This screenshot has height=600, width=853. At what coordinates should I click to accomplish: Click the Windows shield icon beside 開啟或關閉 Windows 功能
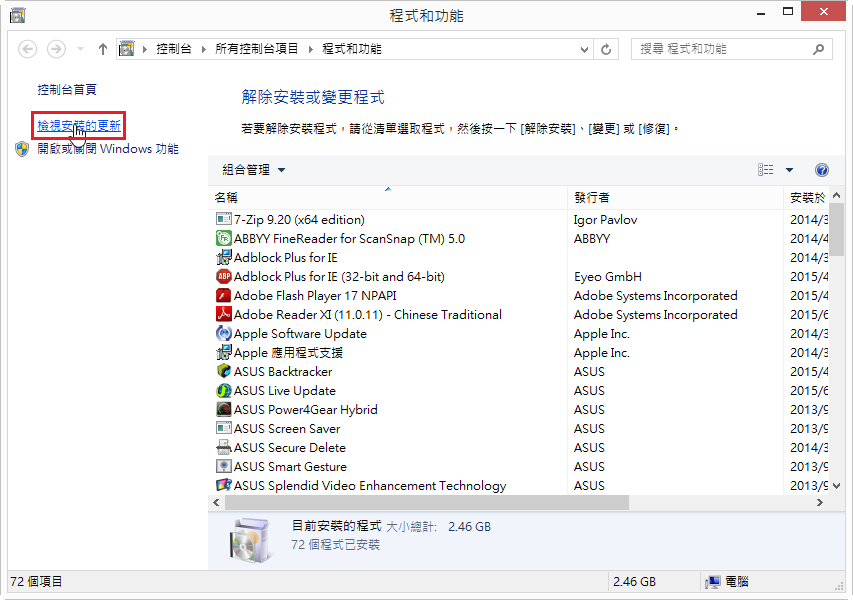coord(22,149)
